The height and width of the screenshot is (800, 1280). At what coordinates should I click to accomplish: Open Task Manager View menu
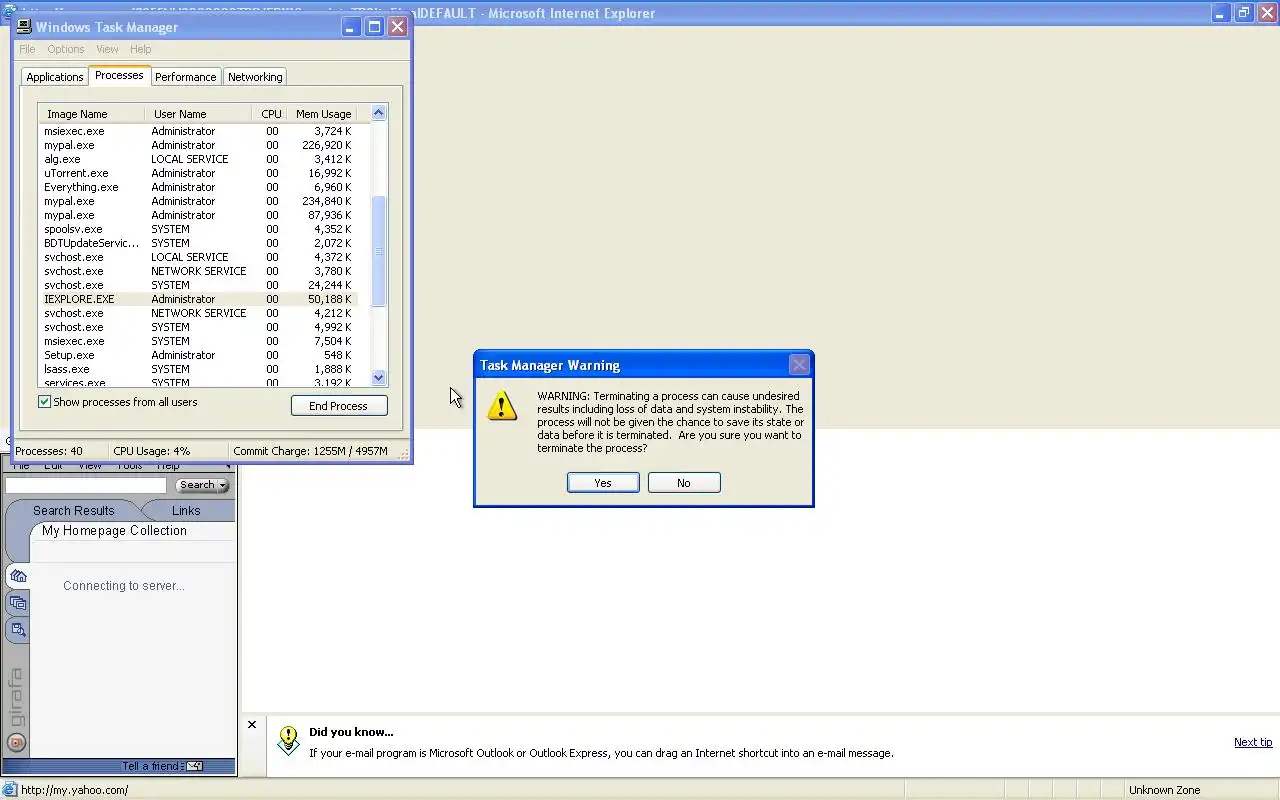click(107, 49)
